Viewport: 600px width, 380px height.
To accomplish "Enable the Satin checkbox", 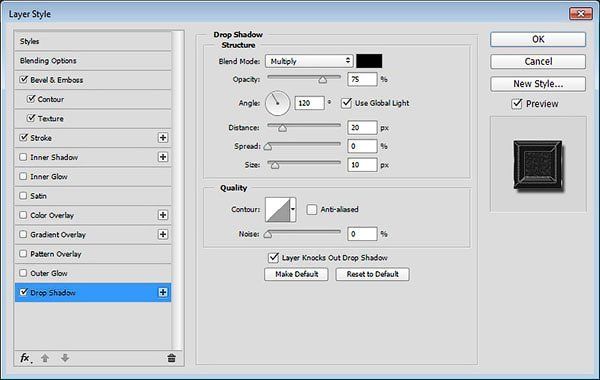I will pos(23,196).
